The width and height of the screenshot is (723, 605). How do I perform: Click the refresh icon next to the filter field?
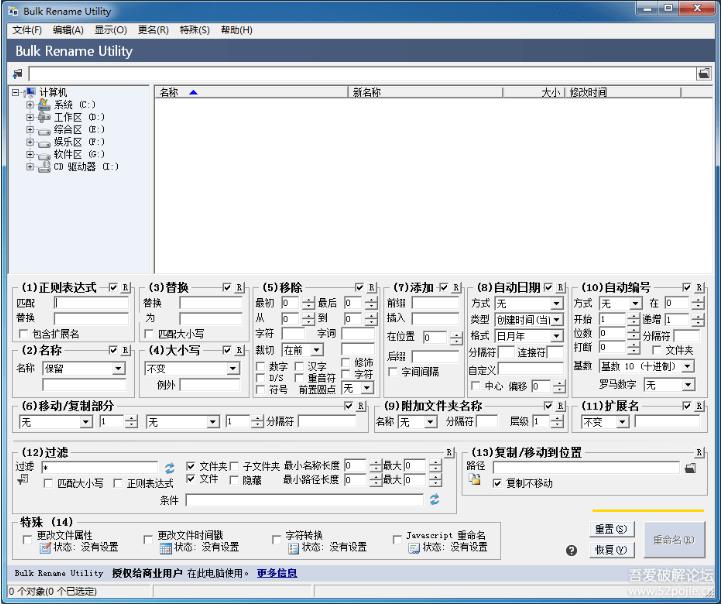(170, 467)
